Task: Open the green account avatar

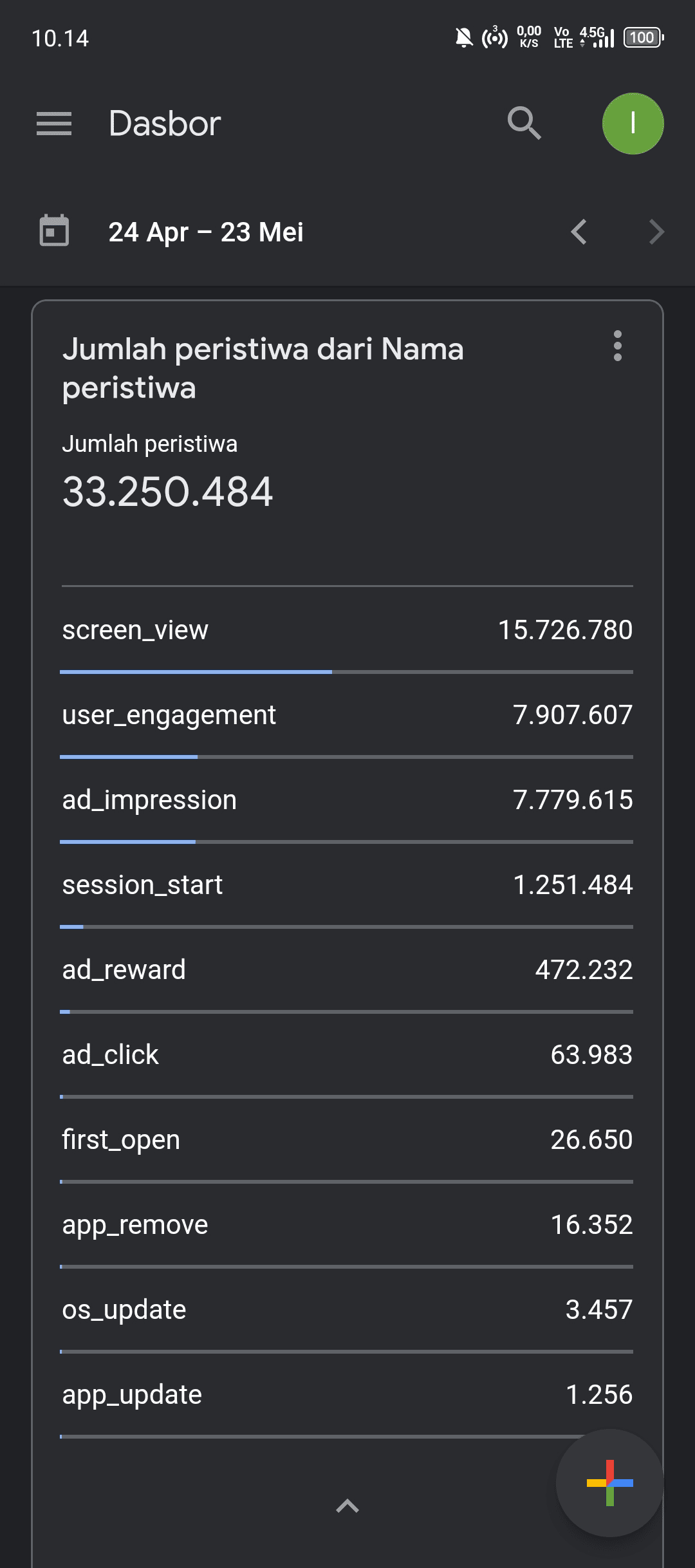Action: (633, 123)
